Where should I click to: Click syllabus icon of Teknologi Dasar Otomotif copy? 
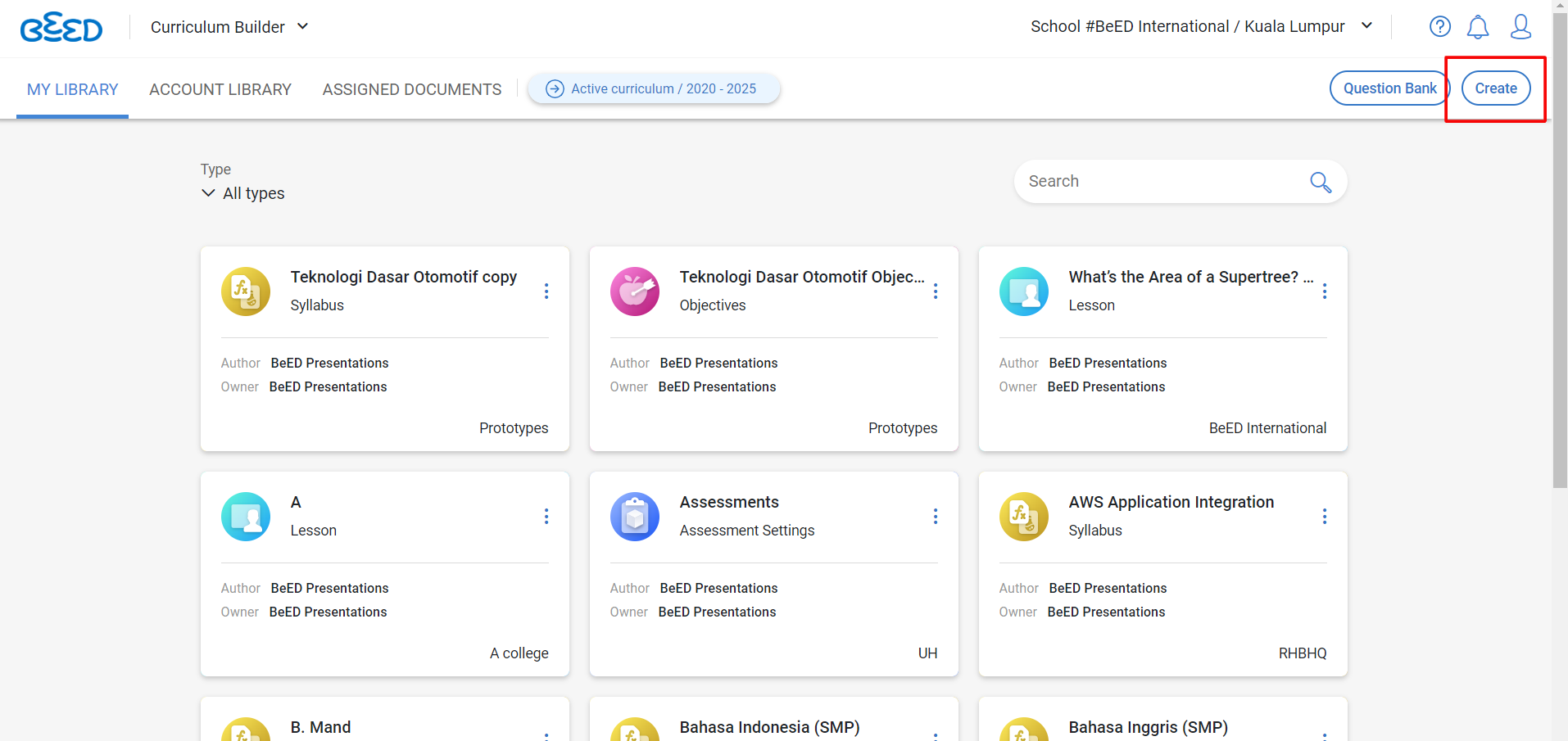tap(246, 291)
